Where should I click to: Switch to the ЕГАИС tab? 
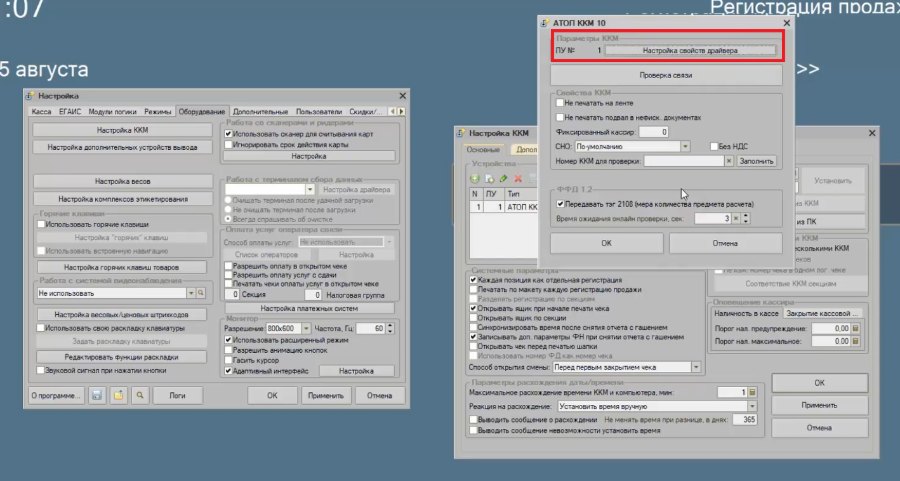70,112
